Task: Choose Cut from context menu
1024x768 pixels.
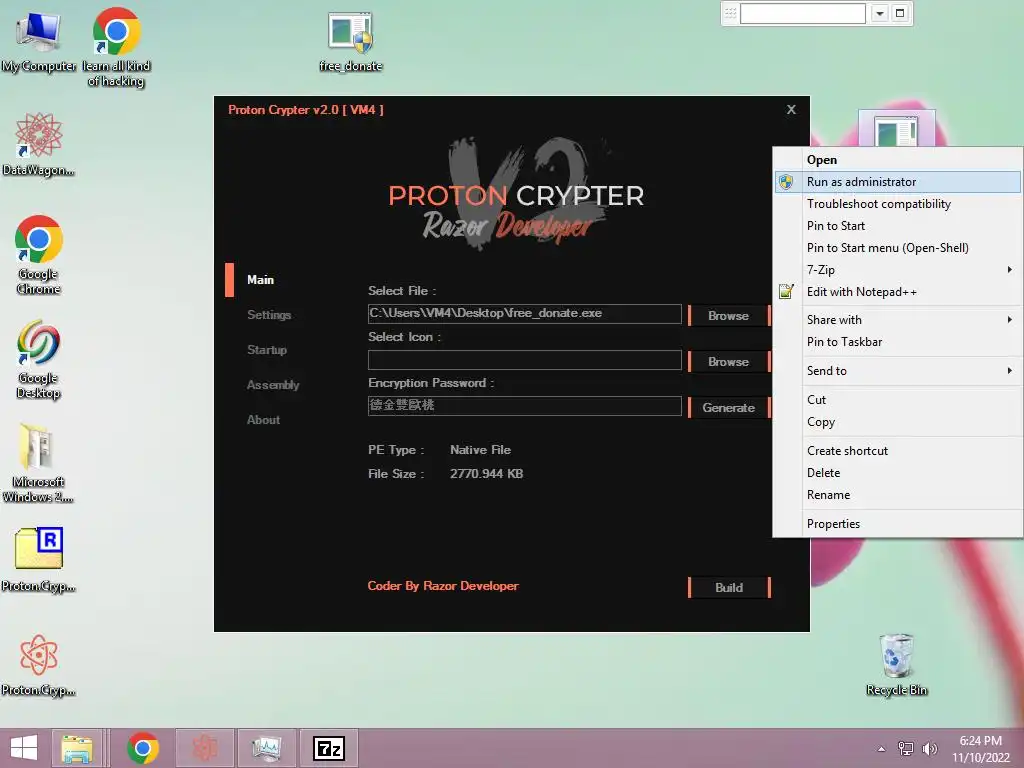Action: point(898,400)
